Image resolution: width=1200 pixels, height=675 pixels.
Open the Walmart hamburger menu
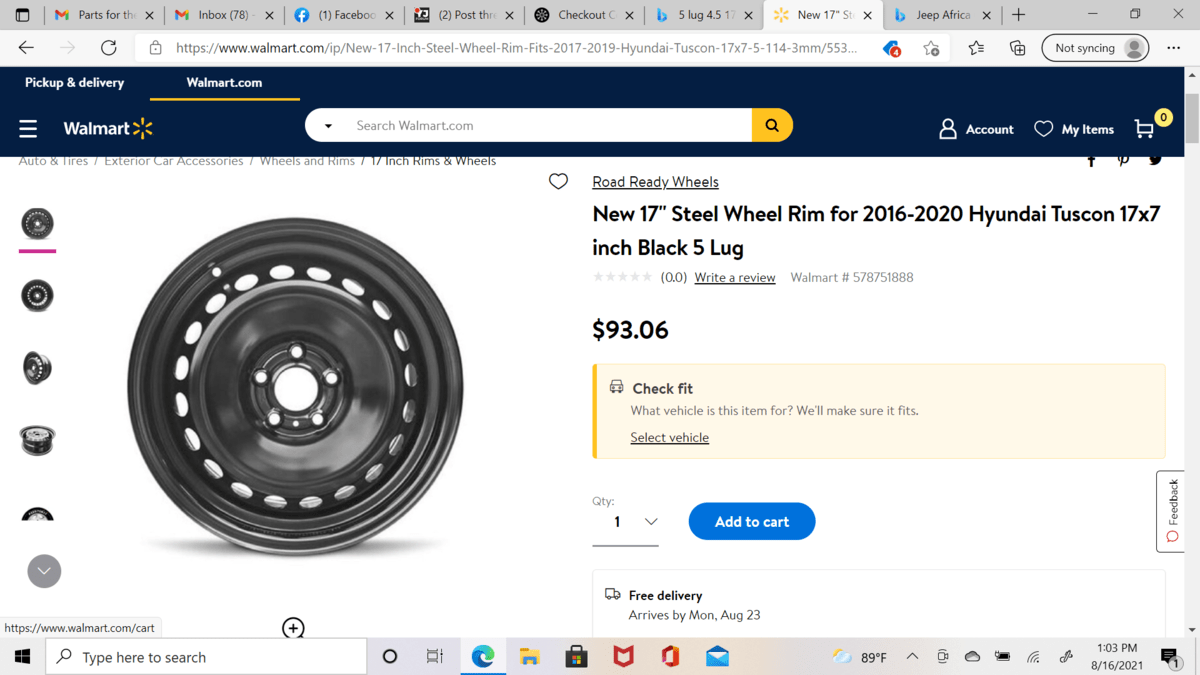coord(28,129)
